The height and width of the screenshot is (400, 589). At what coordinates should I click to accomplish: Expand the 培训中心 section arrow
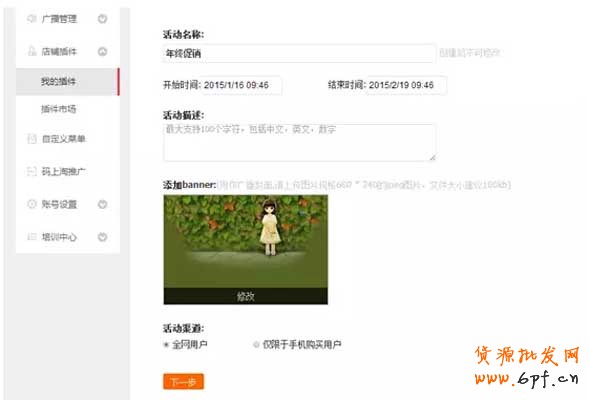click(103, 237)
